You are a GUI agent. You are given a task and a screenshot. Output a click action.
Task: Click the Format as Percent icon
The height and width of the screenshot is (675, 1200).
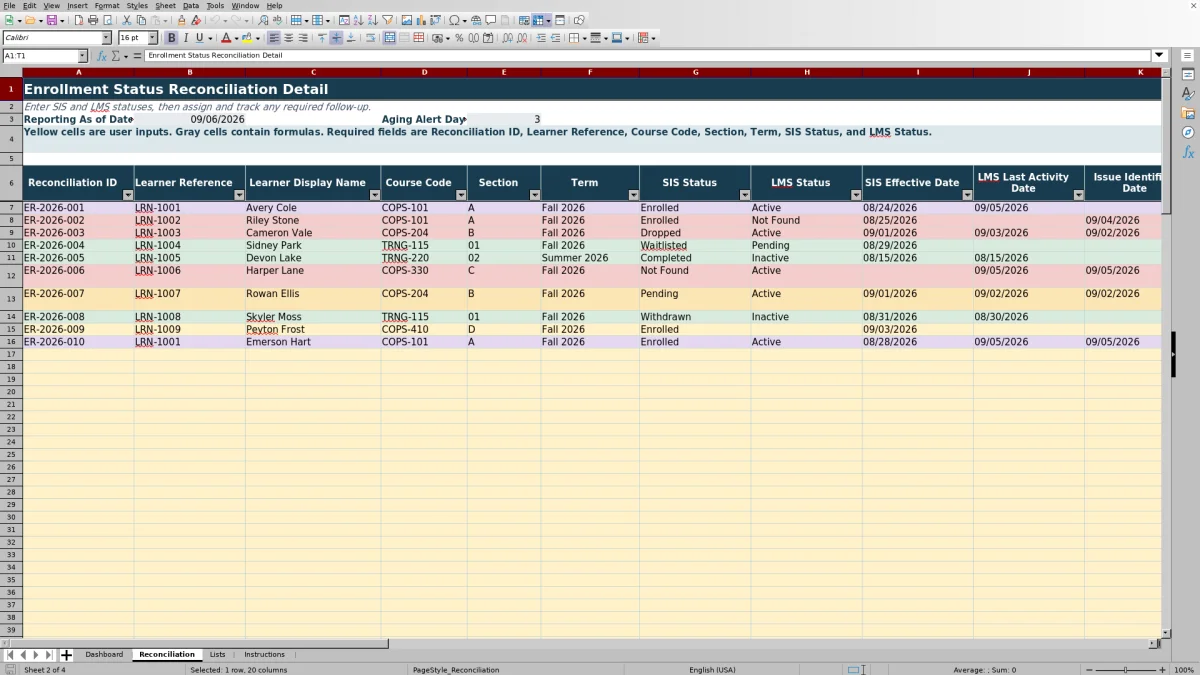[x=459, y=38]
